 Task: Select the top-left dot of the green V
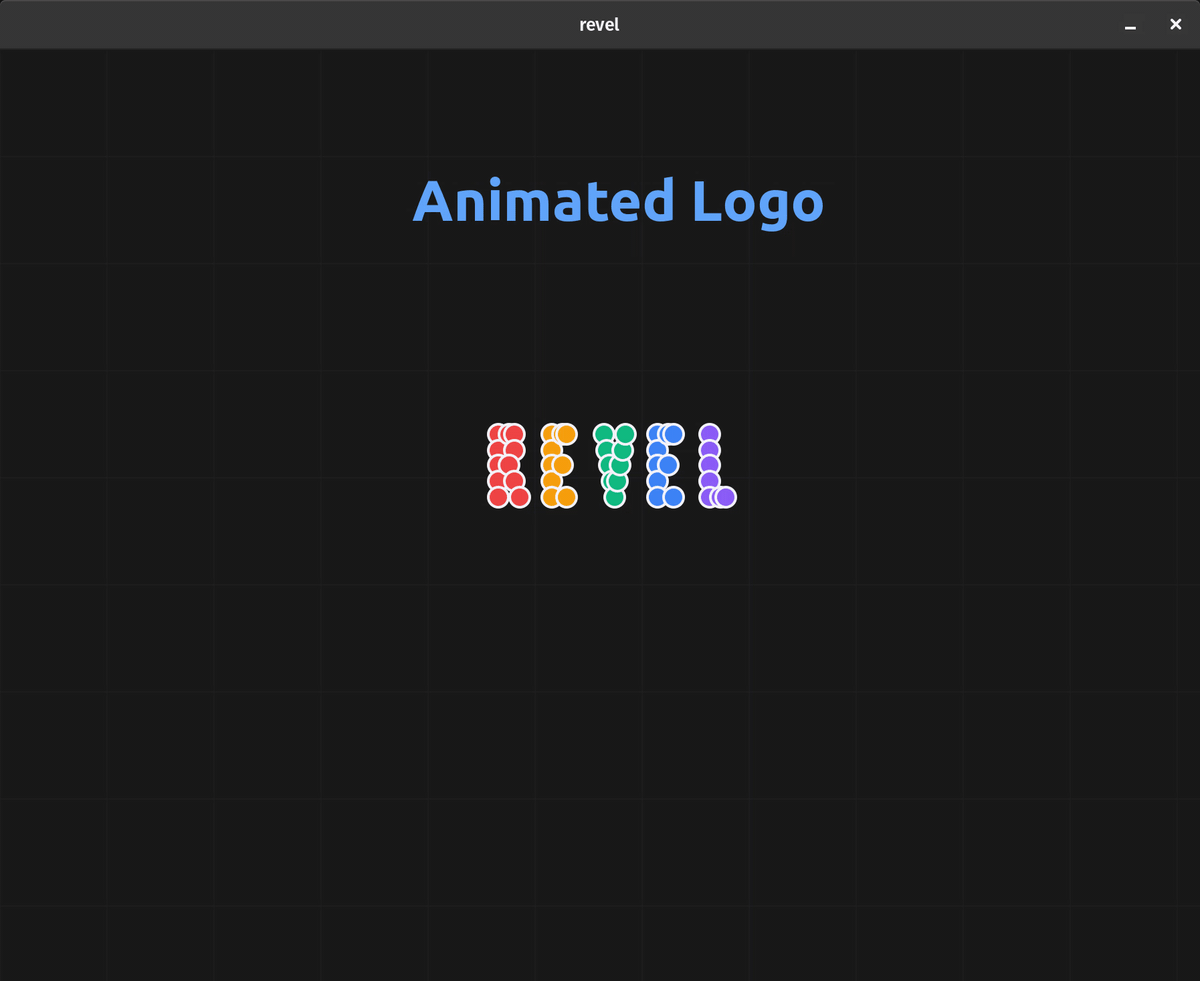pos(603,434)
